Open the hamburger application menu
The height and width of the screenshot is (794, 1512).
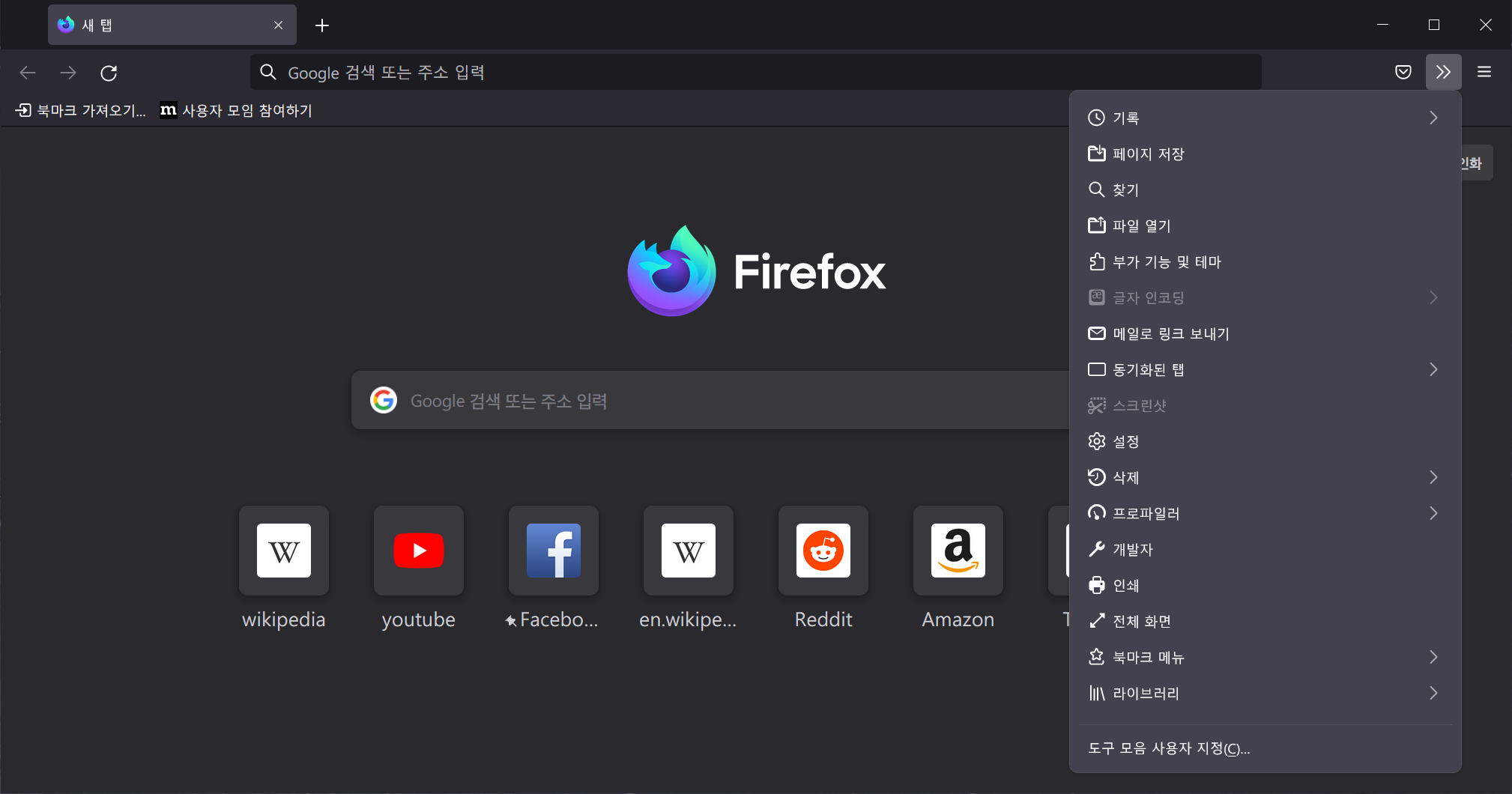click(x=1484, y=72)
